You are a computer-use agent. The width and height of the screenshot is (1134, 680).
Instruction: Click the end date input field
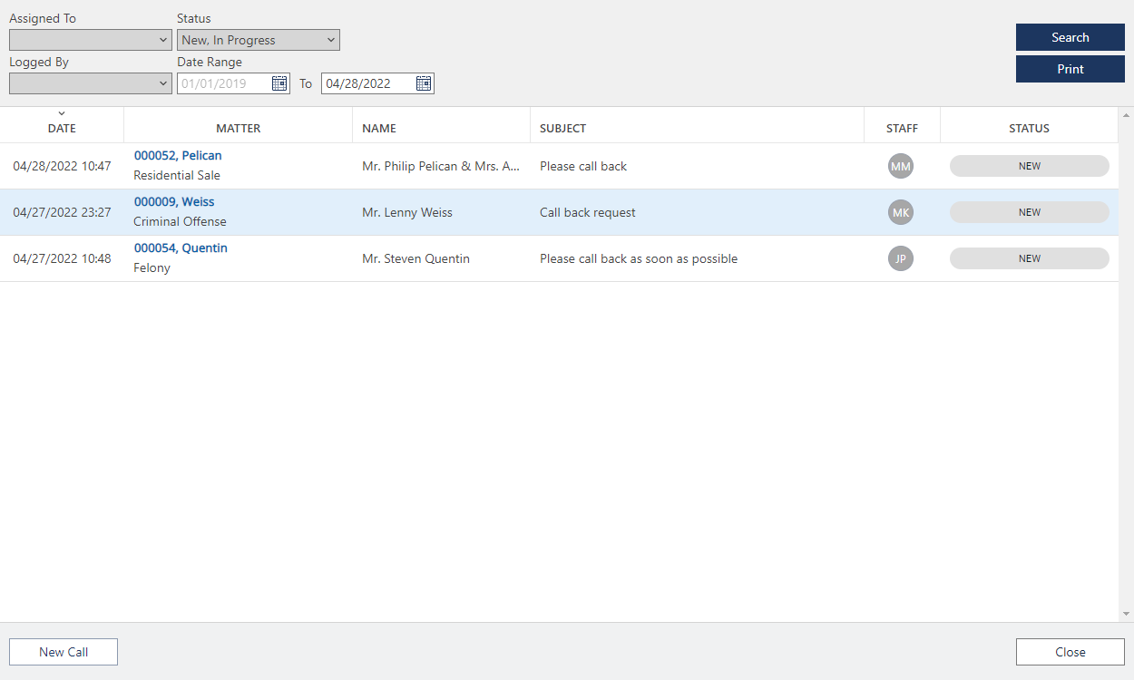[x=366, y=84]
